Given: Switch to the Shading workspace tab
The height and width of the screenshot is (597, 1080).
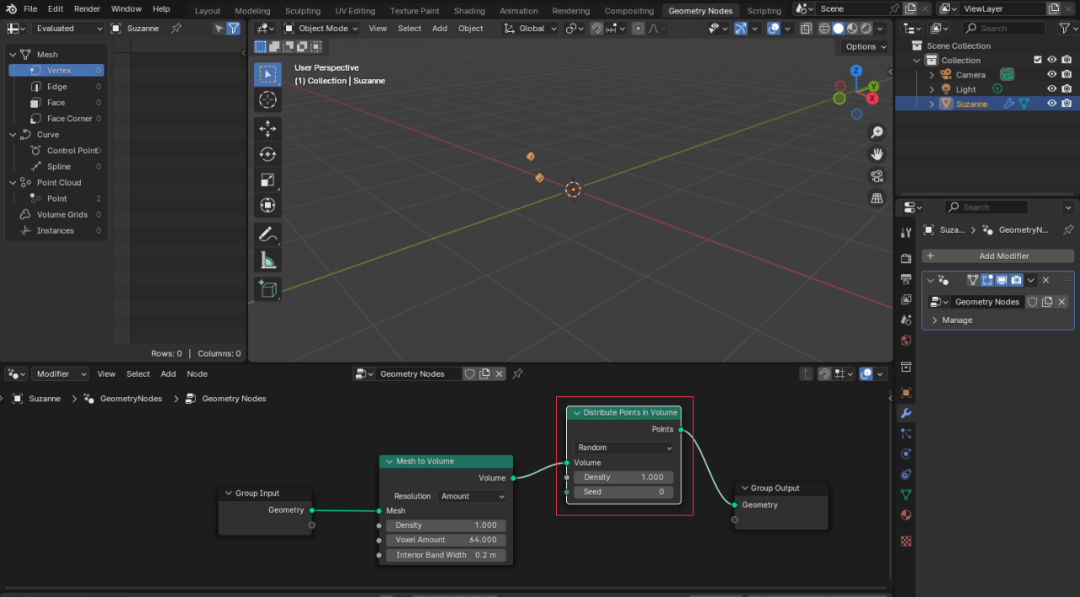Looking at the screenshot, I should (469, 10).
